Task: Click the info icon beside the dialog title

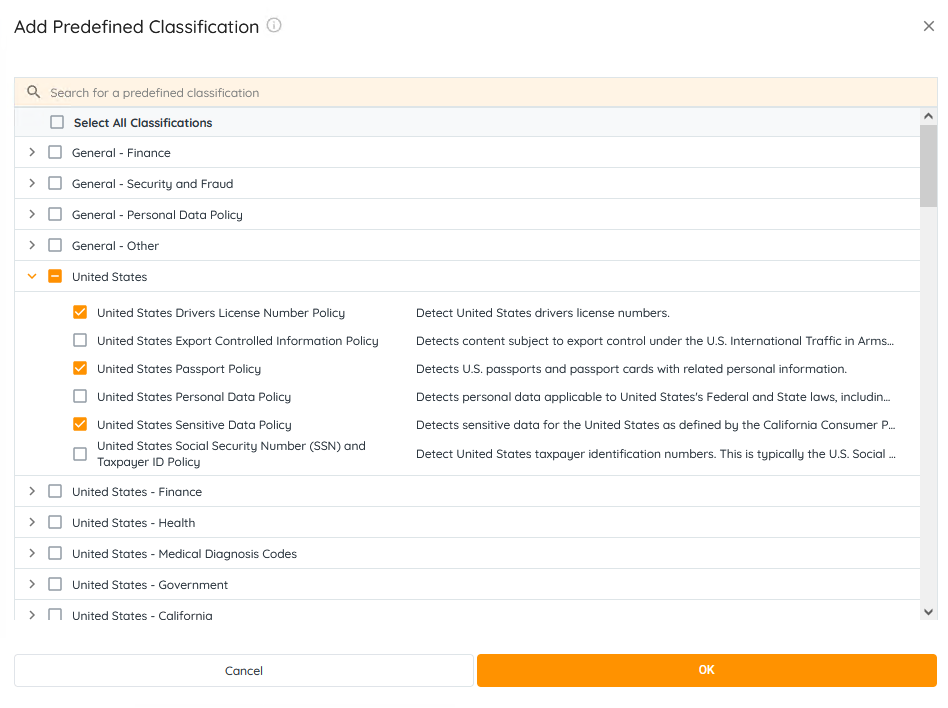Action: (274, 26)
